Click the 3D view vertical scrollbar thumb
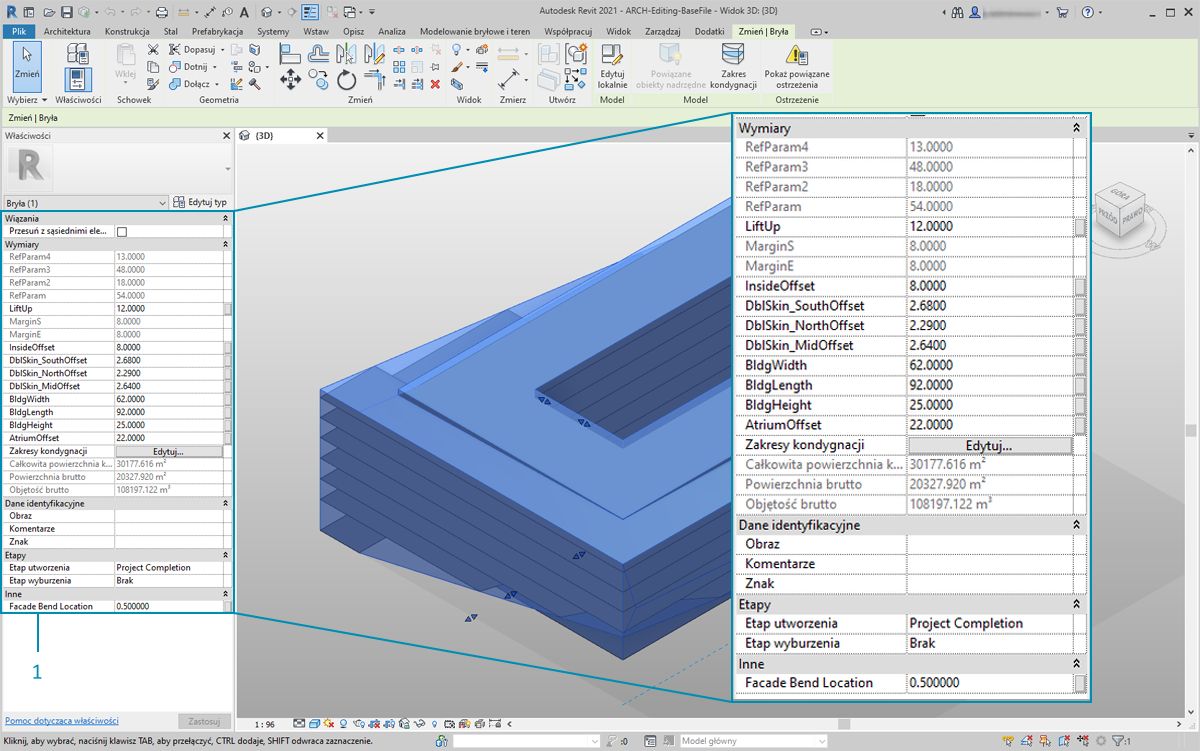 coord(1191,432)
